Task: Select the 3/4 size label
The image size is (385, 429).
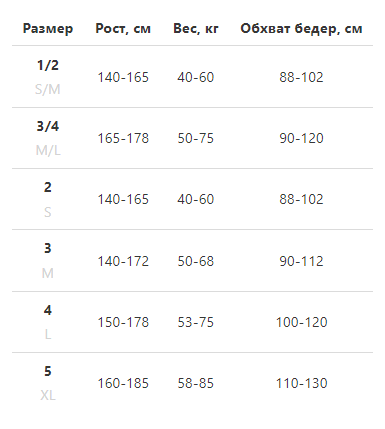Action: pyautogui.click(x=48, y=126)
